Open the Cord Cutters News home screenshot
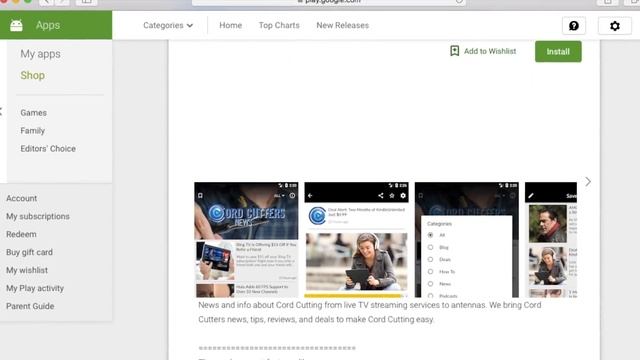640x360 pixels. click(x=246, y=240)
